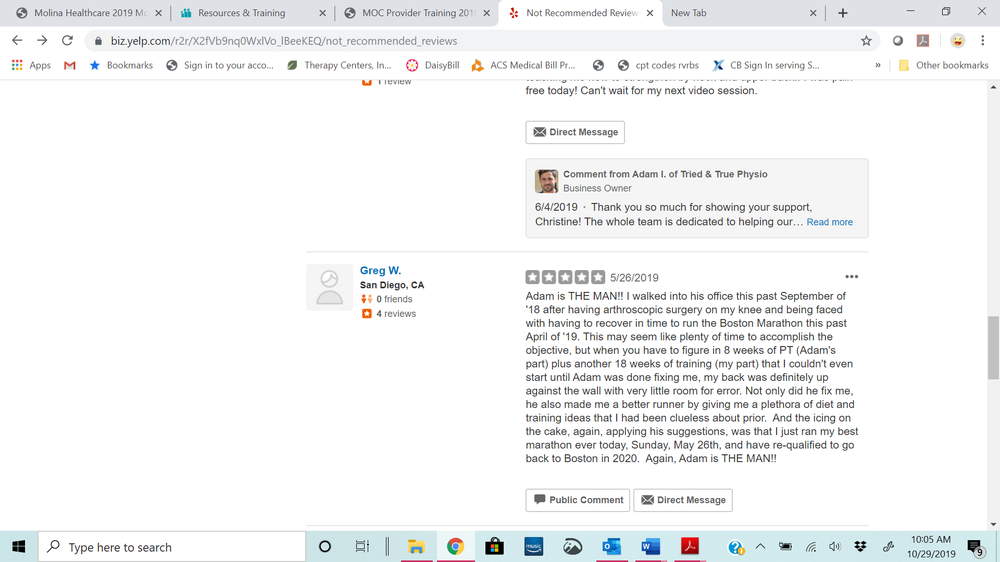The height and width of the screenshot is (562, 1000).
Task: Expand the owner comment with Read more
Action: (x=829, y=222)
